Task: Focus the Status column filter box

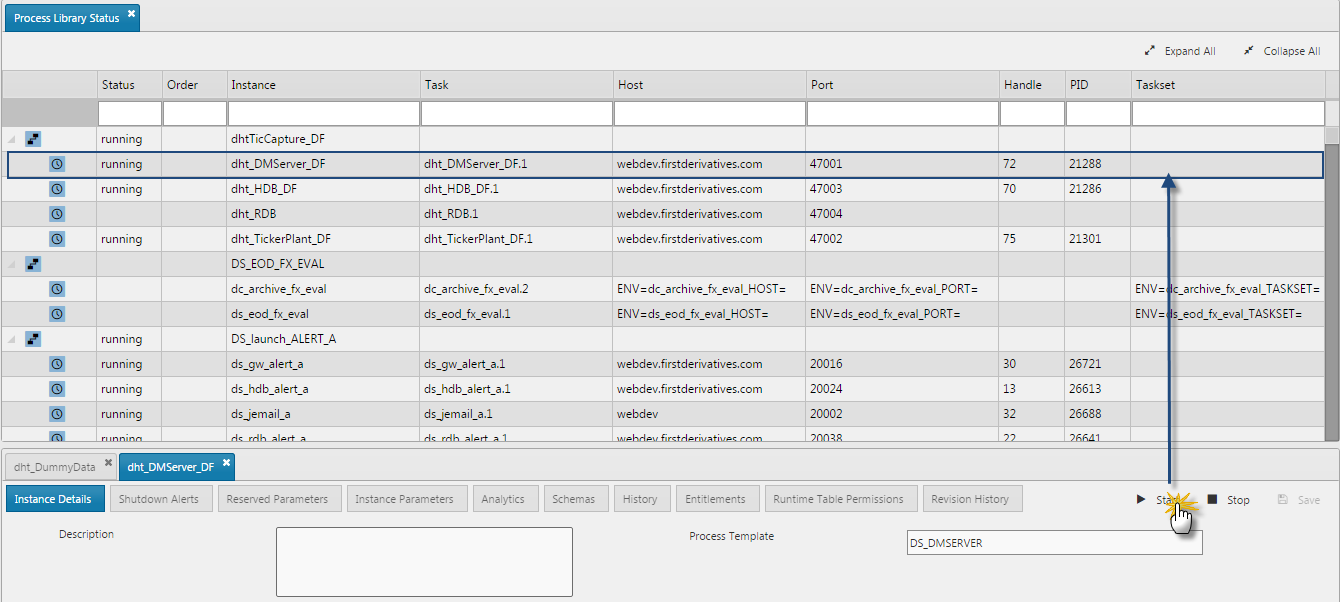Action: [130, 113]
